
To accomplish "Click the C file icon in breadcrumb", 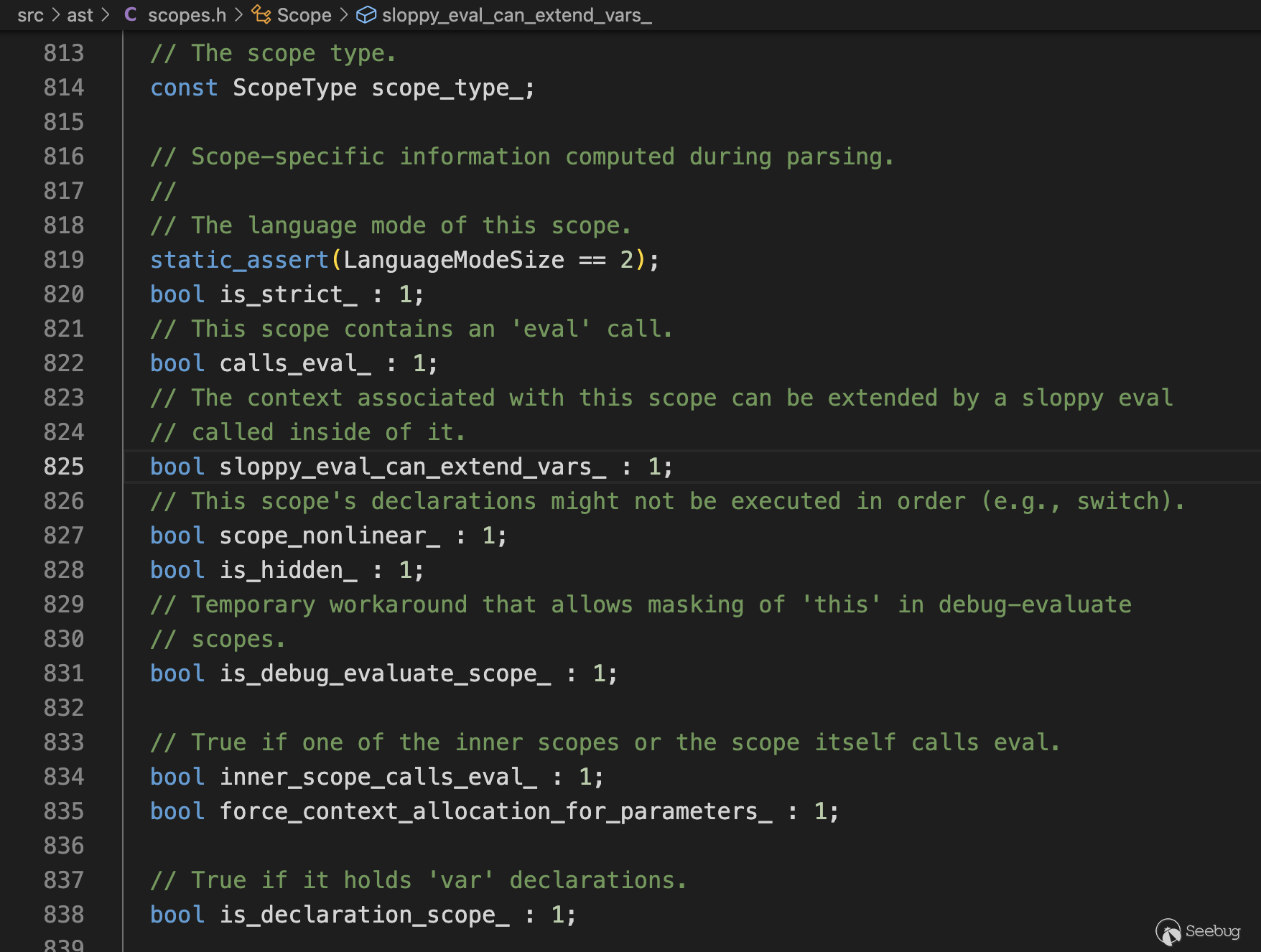I will (x=131, y=14).
